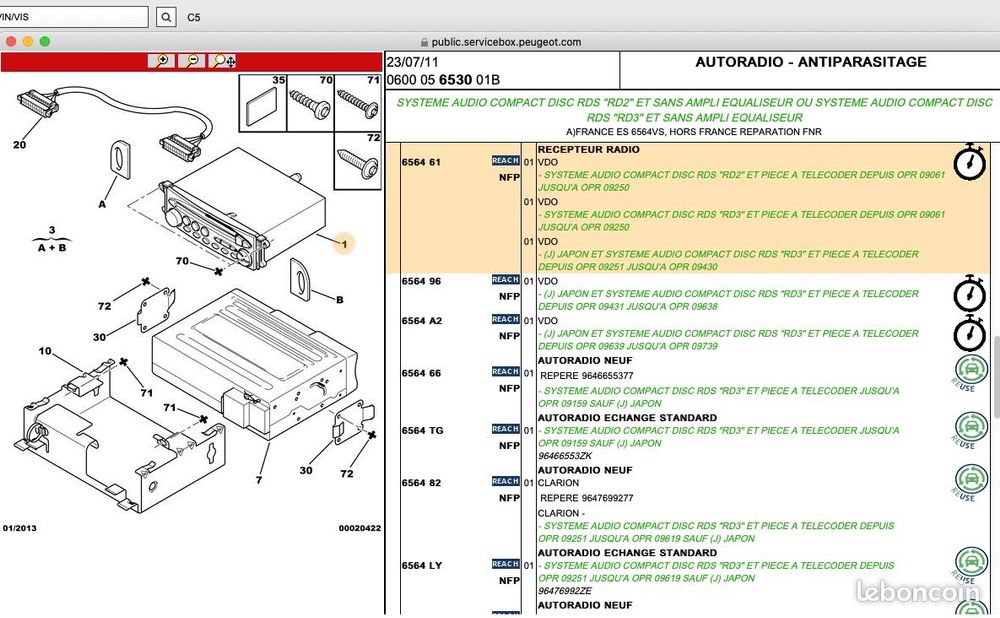Select the zoom-and-pan diagram tool
Screen dimensions: 1000x618
tap(223, 61)
